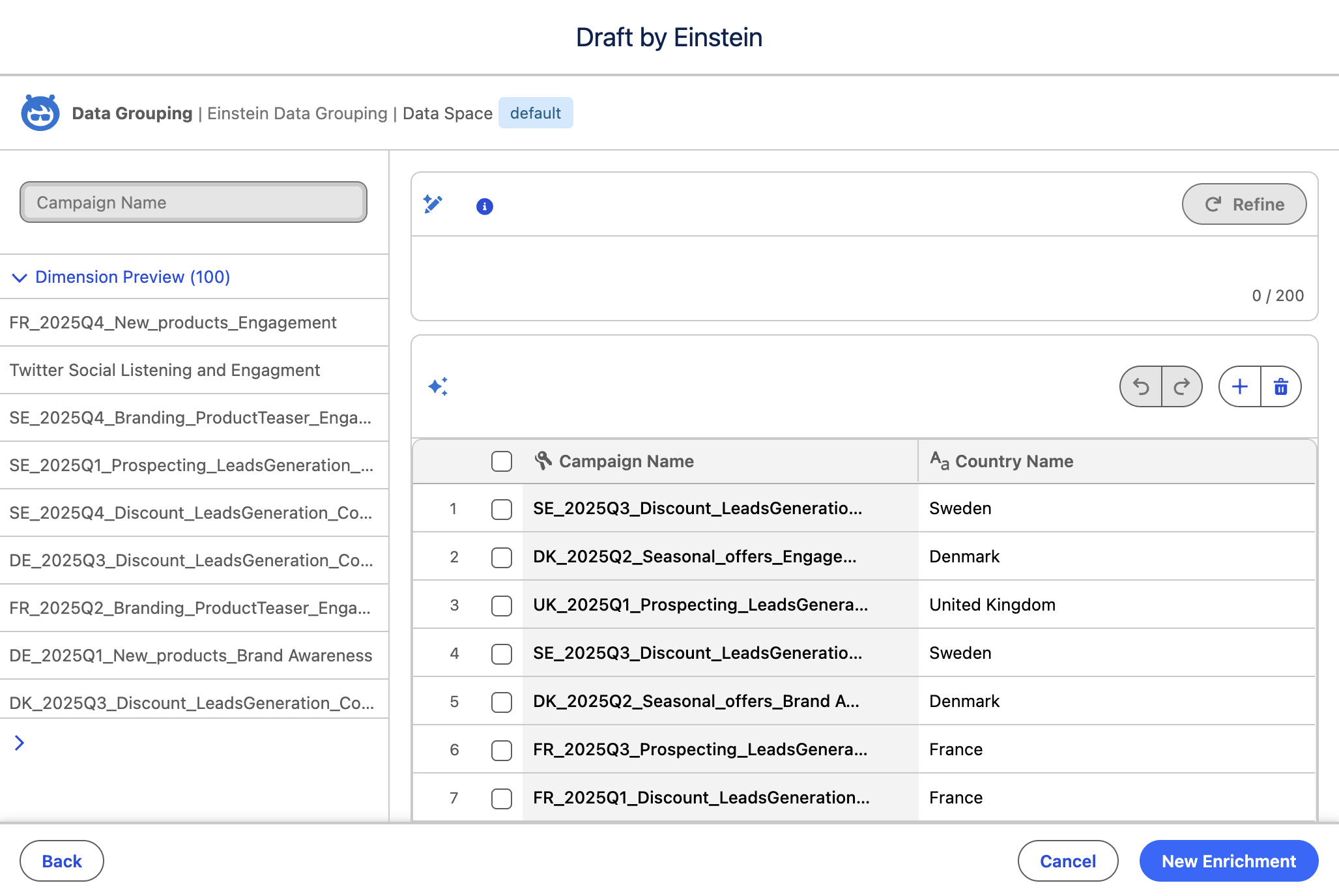The width and height of the screenshot is (1339, 896).
Task: Check row 6 FR_2025Q3_Prospecting checkbox
Action: click(502, 750)
